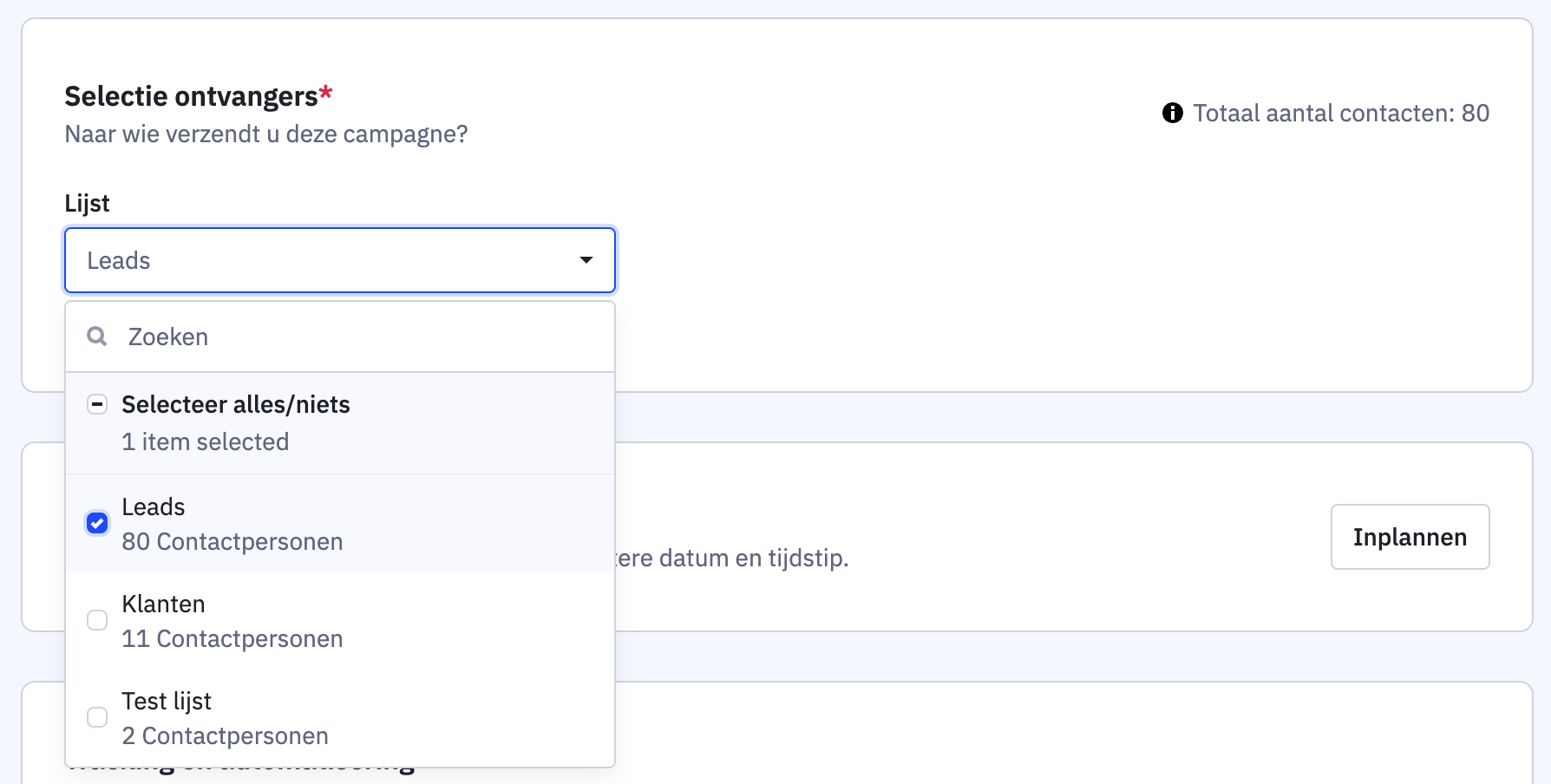Image resolution: width=1551 pixels, height=784 pixels.
Task: Click the caret arrow in the Lijst dropdown
Action: tap(586, 260)
